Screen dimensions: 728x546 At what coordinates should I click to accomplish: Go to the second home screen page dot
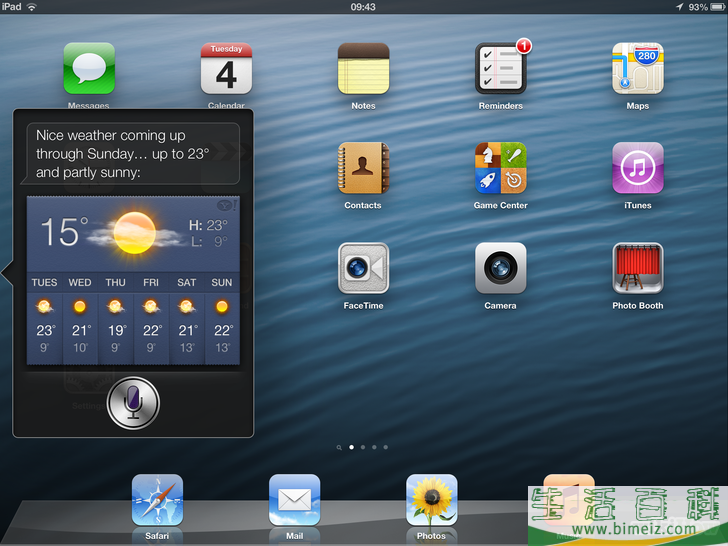[363, 447]
